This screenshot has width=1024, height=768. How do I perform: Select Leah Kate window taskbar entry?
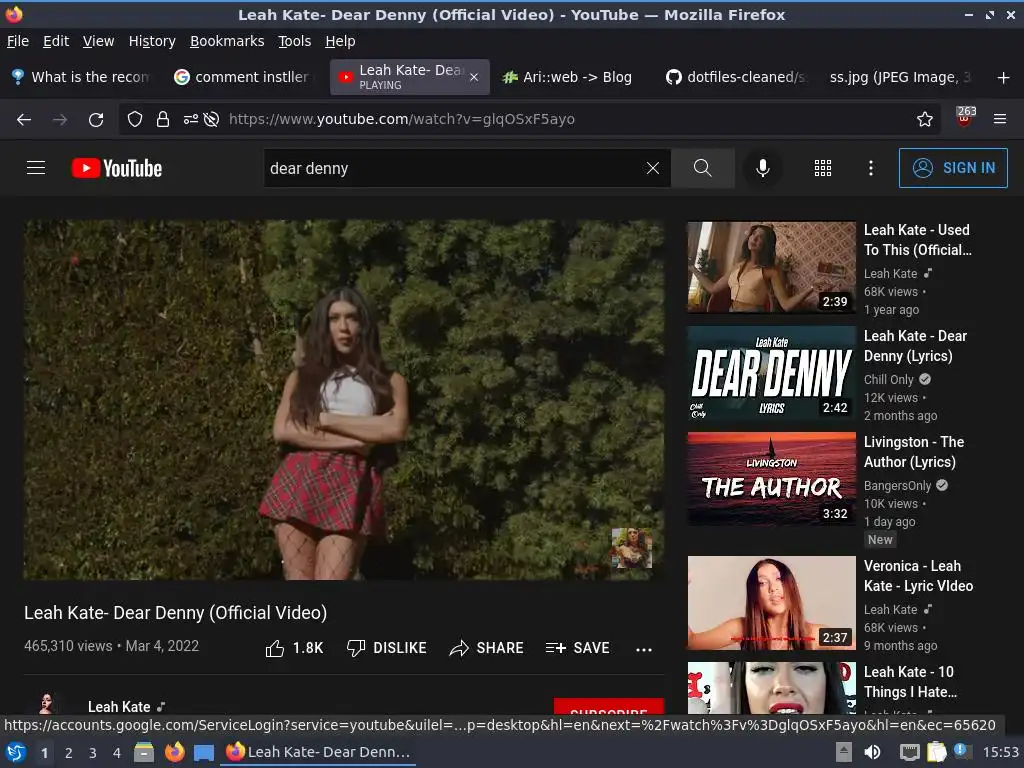[318, 752]
